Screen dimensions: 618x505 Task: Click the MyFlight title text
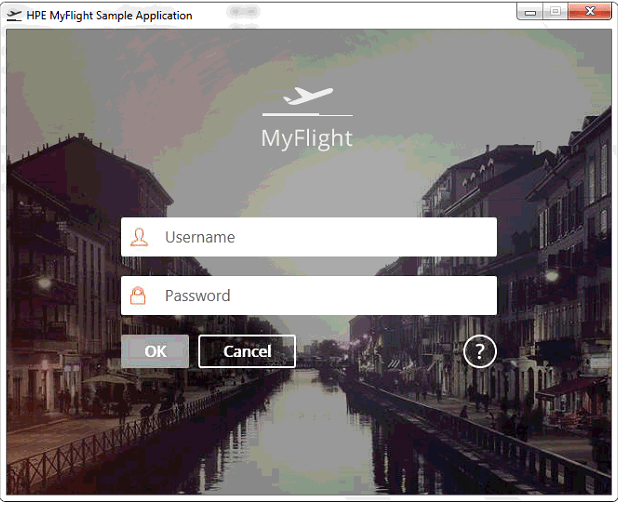(307, 139)
